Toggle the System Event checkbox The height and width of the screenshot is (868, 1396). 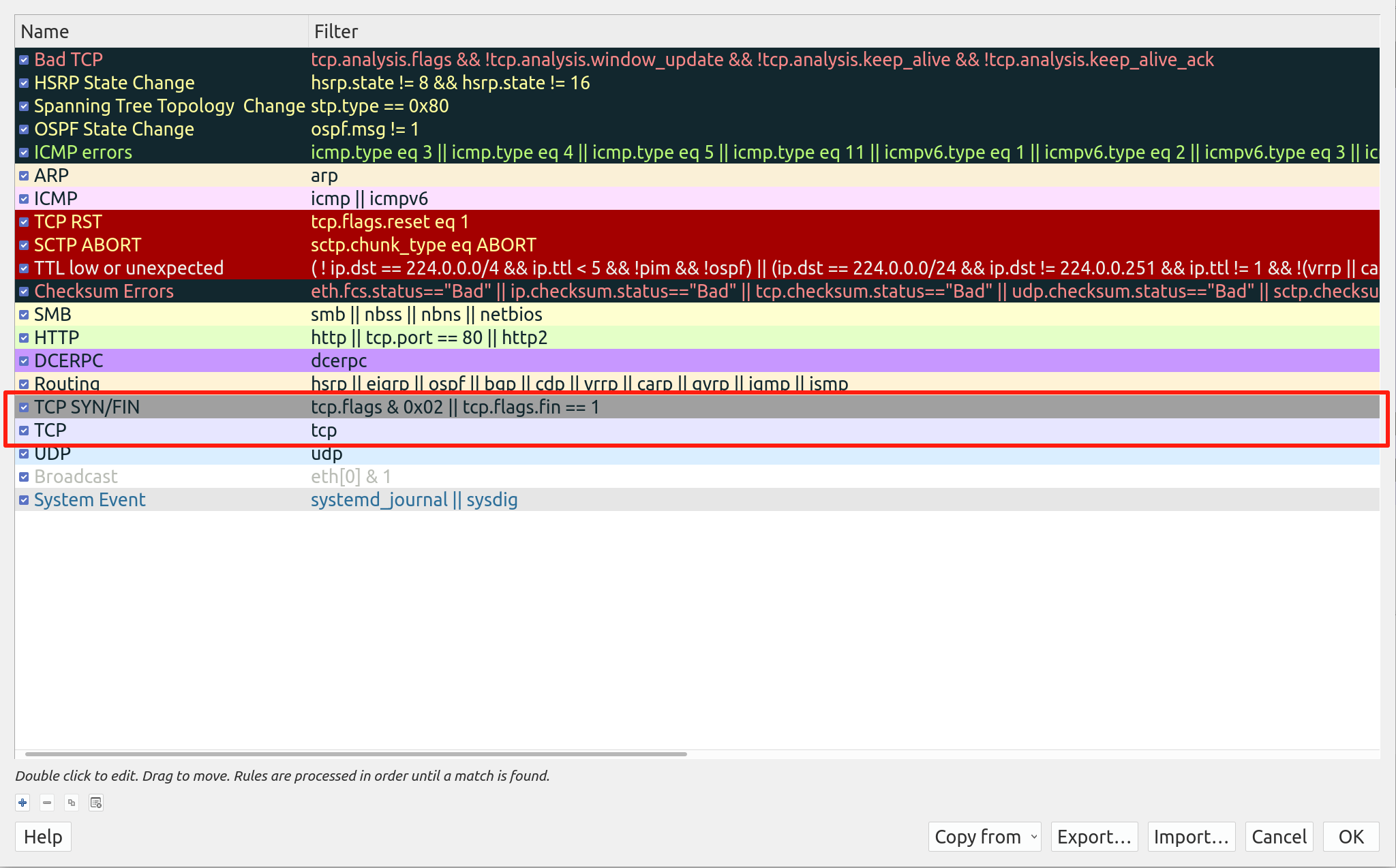point(24,500)
